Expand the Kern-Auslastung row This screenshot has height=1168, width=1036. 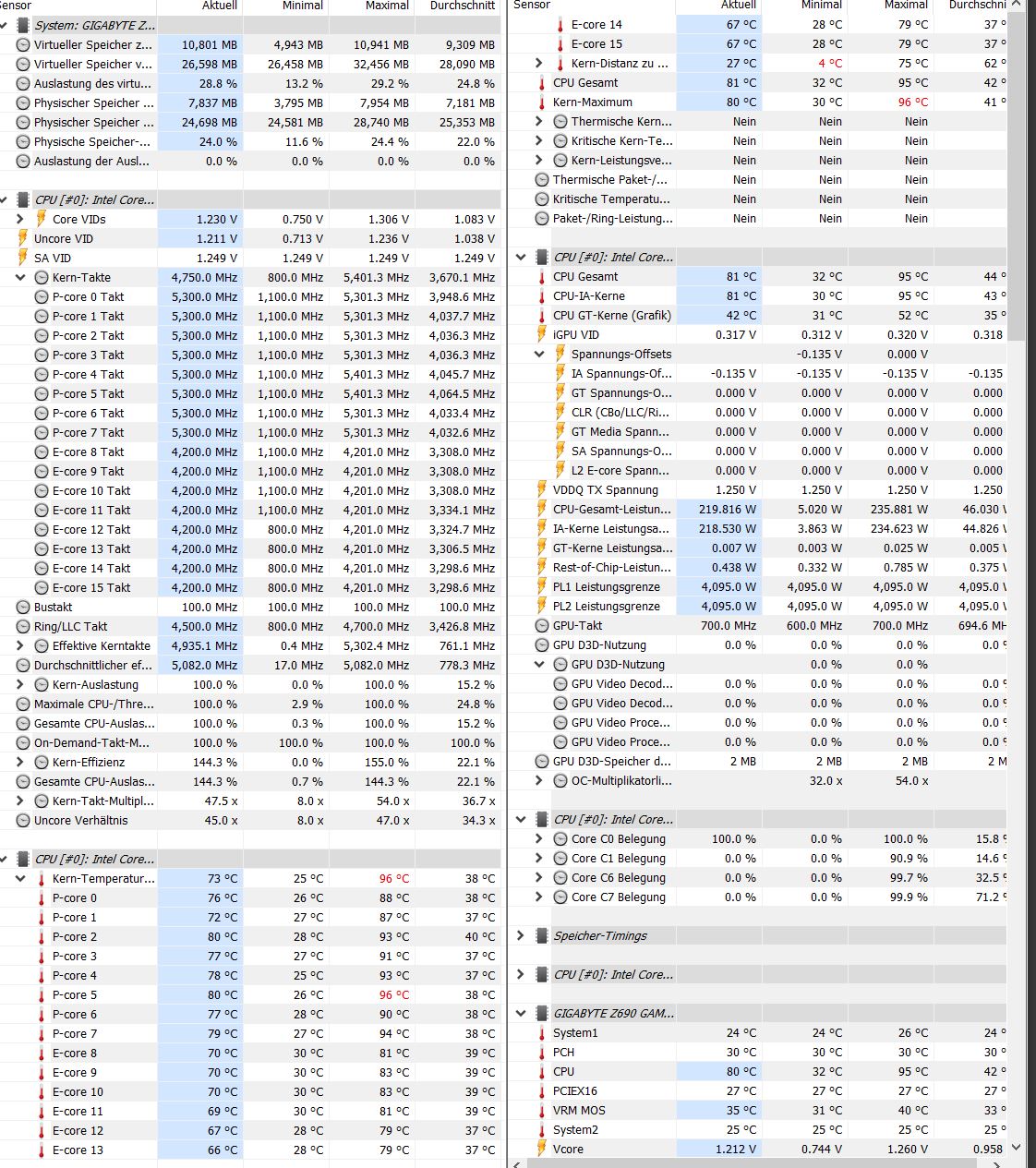click(20, 684)
